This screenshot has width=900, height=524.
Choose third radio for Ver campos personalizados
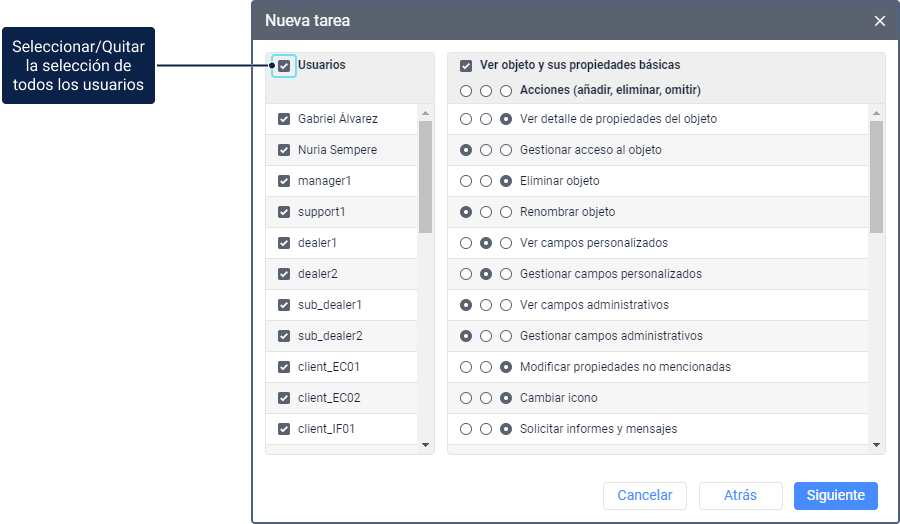click(x=506, y=243)
